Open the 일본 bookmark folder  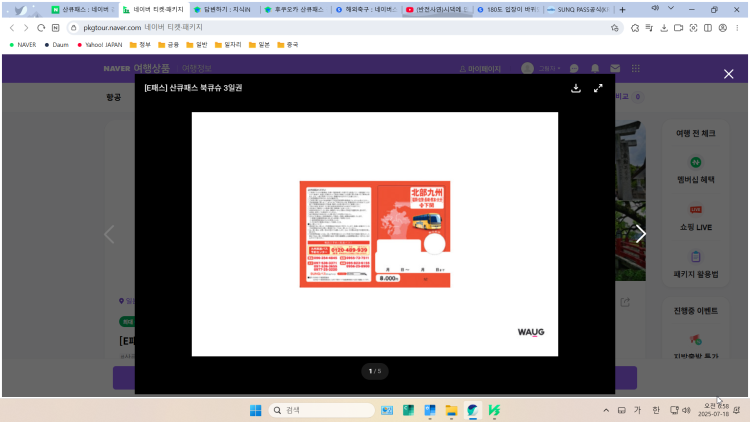pyautogui.click(x=259, y=44)
